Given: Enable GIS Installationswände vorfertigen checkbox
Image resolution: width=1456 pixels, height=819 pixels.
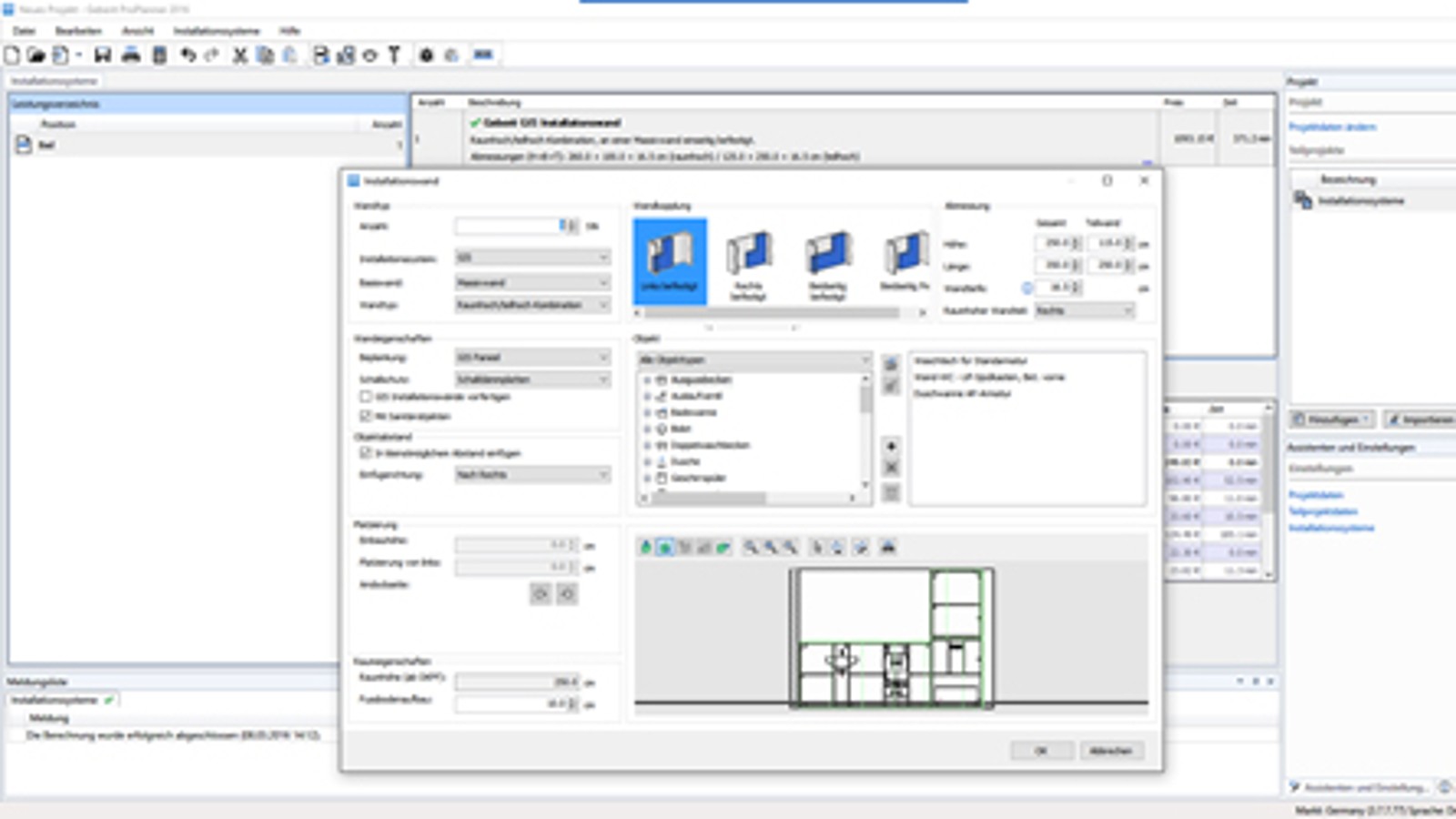Looking at the screenshot, I should pos(365,397).
